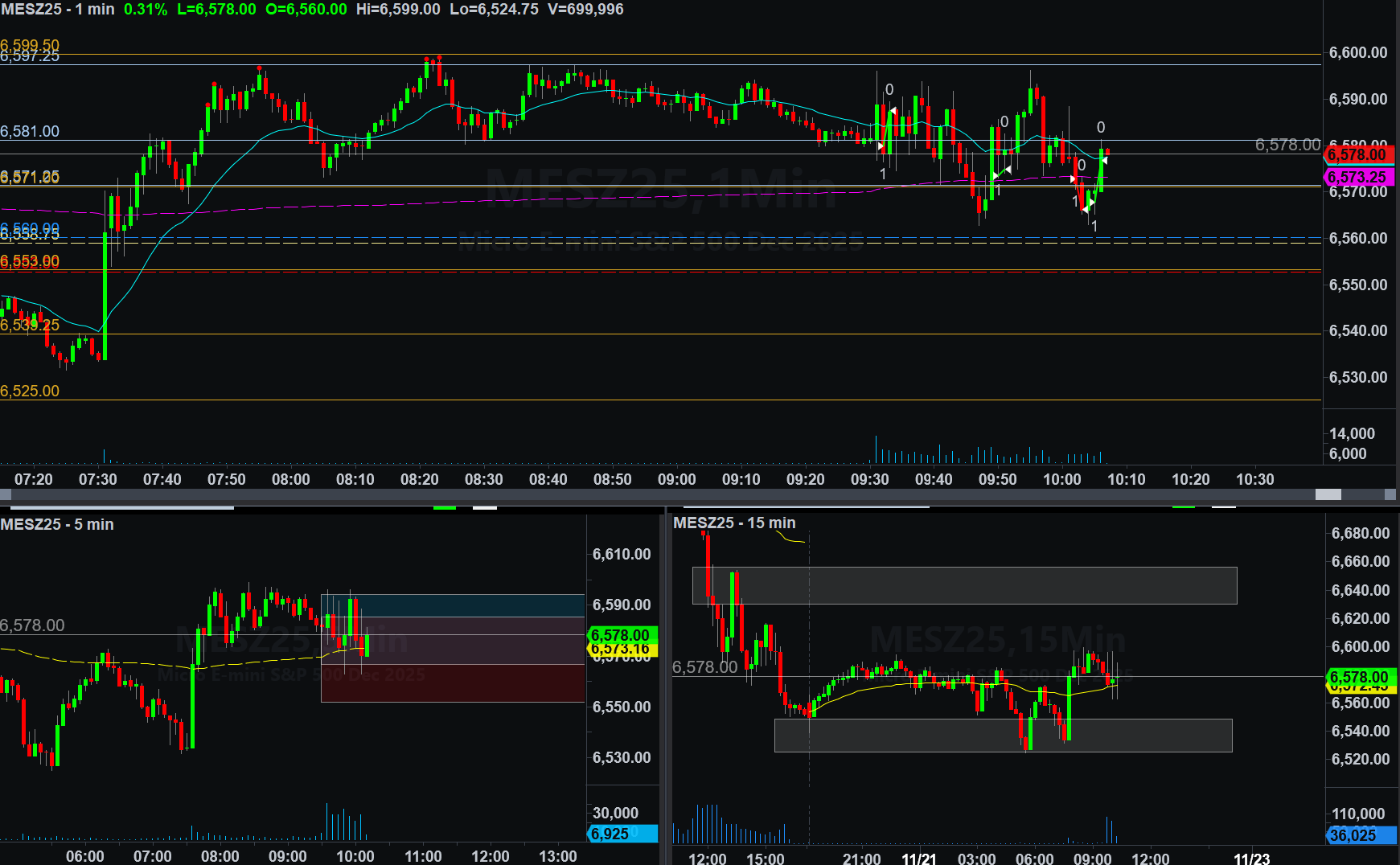Select the upper gray zone on 15 min chart

pos(964,585)
